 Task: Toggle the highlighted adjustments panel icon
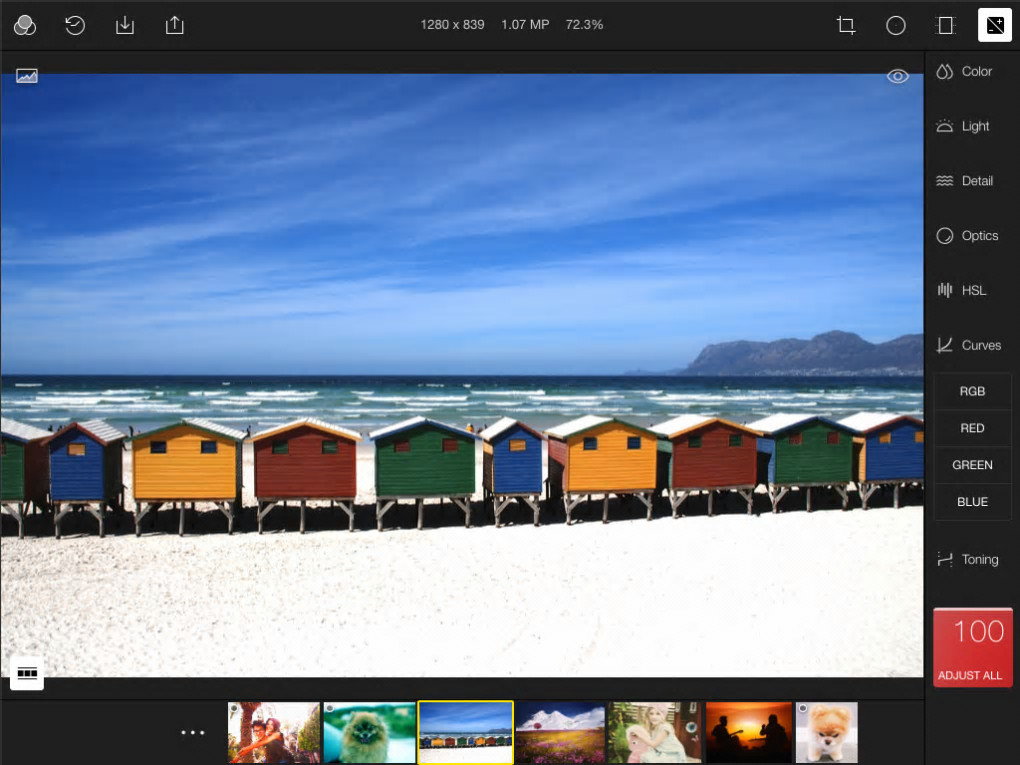(995, 25)
